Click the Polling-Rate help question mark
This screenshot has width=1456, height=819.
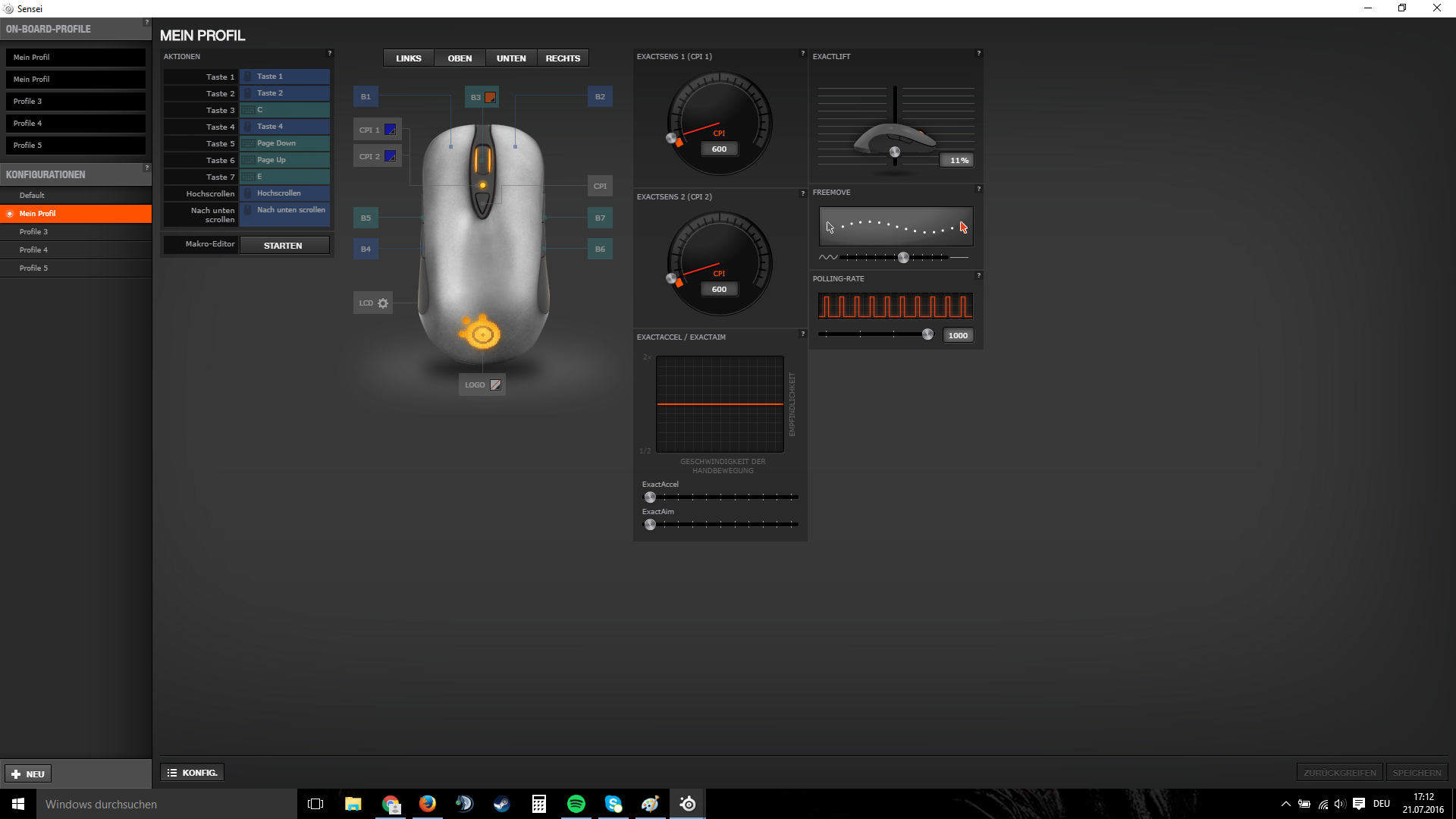pos(978,275)
